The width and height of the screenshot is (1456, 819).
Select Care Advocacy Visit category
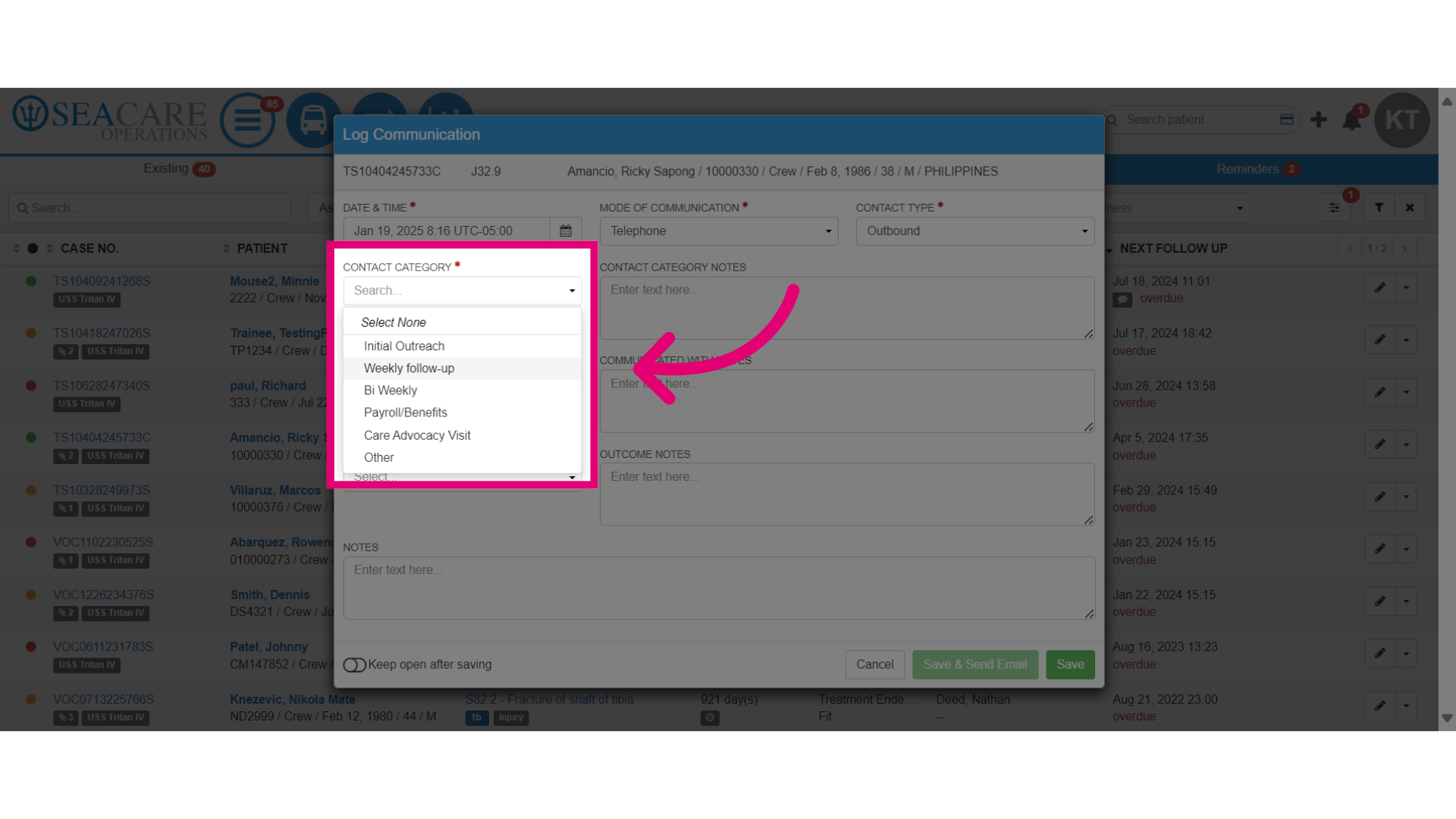[x=463, y=435]
